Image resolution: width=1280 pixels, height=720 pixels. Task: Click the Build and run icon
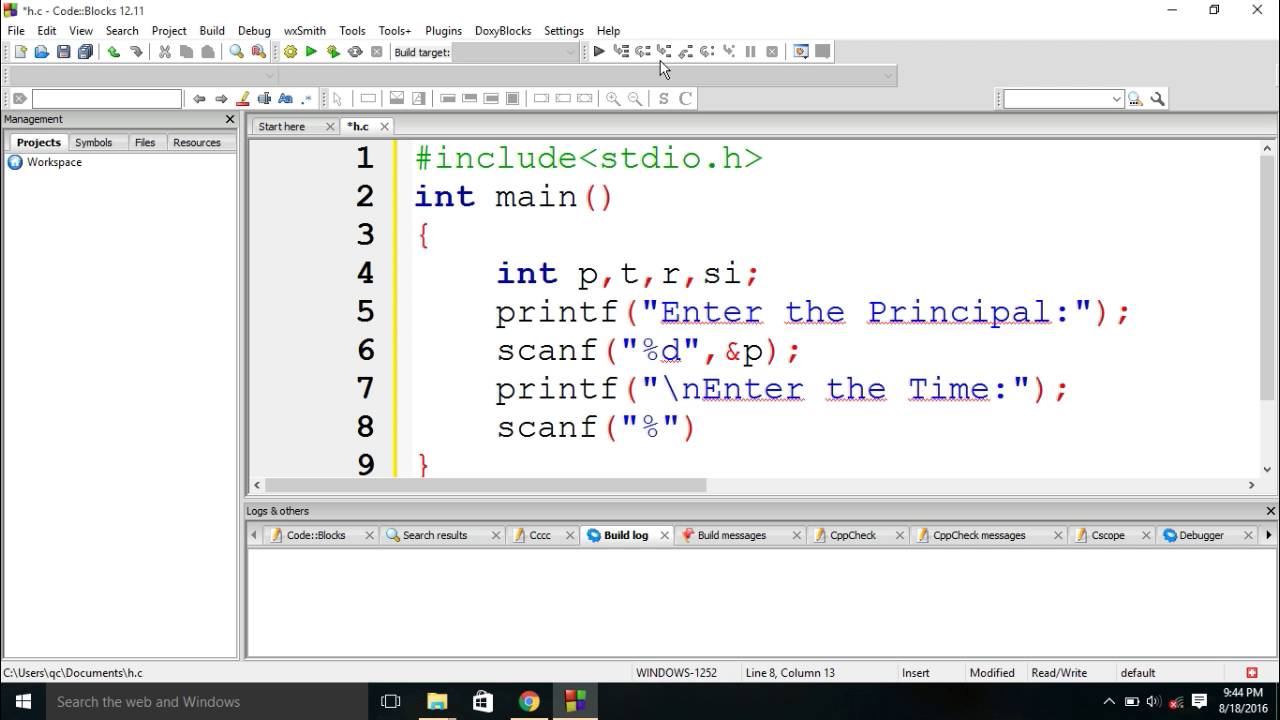[x=333, y=52]
